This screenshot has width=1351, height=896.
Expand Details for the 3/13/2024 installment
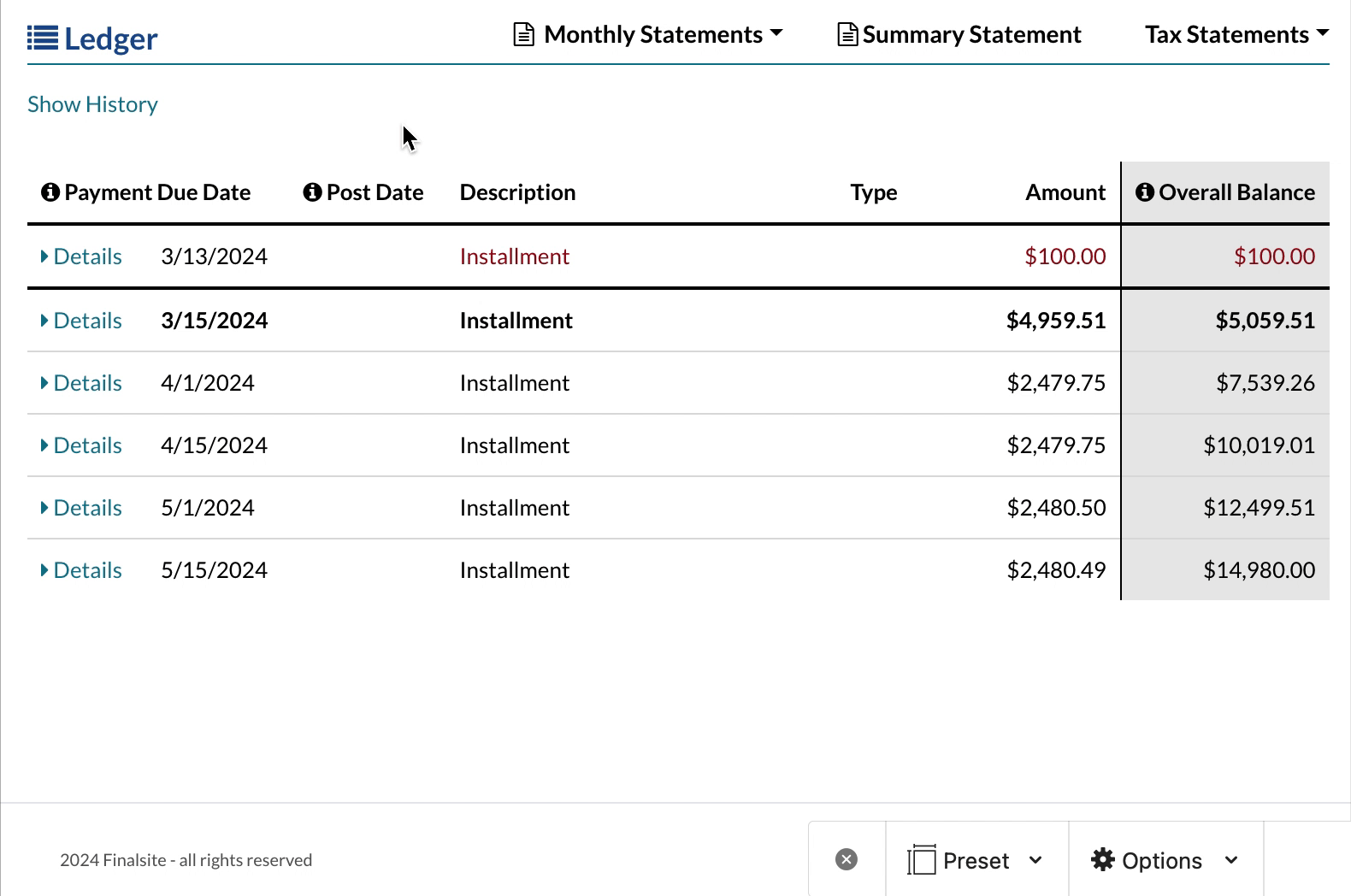(82, 256)
